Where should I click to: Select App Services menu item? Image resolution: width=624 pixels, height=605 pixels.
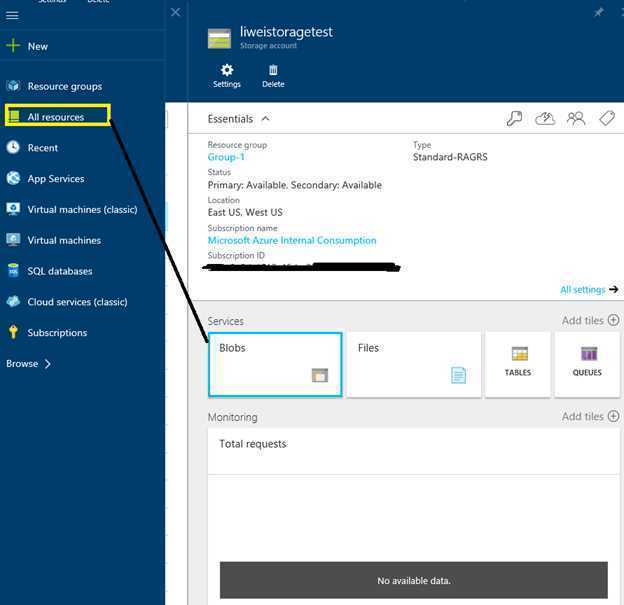(x=56, y=179)
